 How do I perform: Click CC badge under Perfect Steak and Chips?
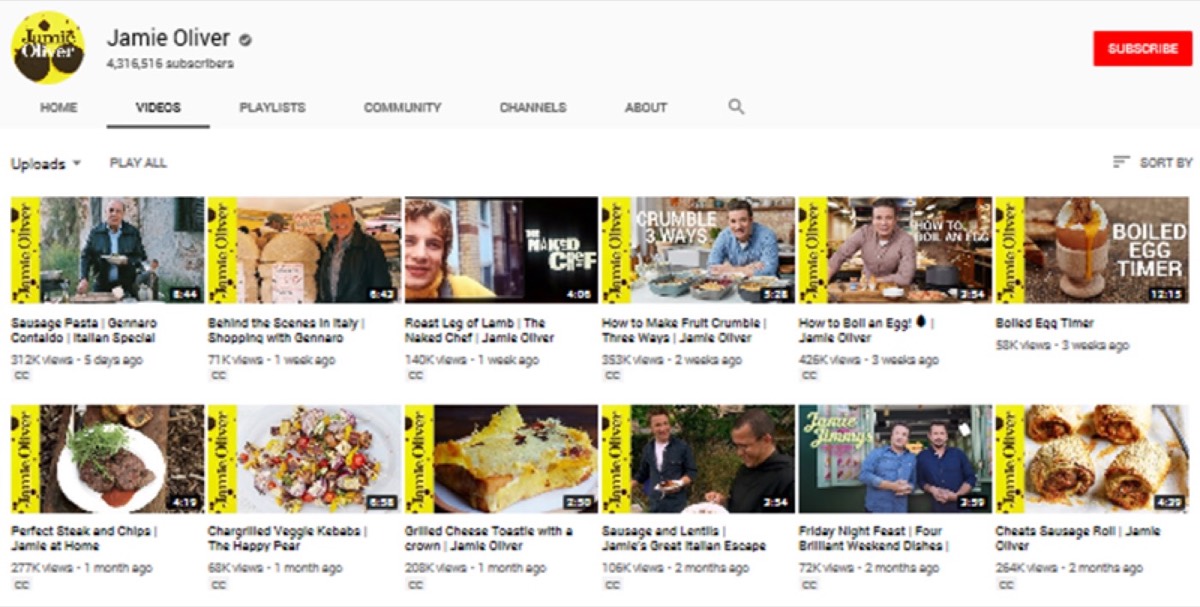22,584
